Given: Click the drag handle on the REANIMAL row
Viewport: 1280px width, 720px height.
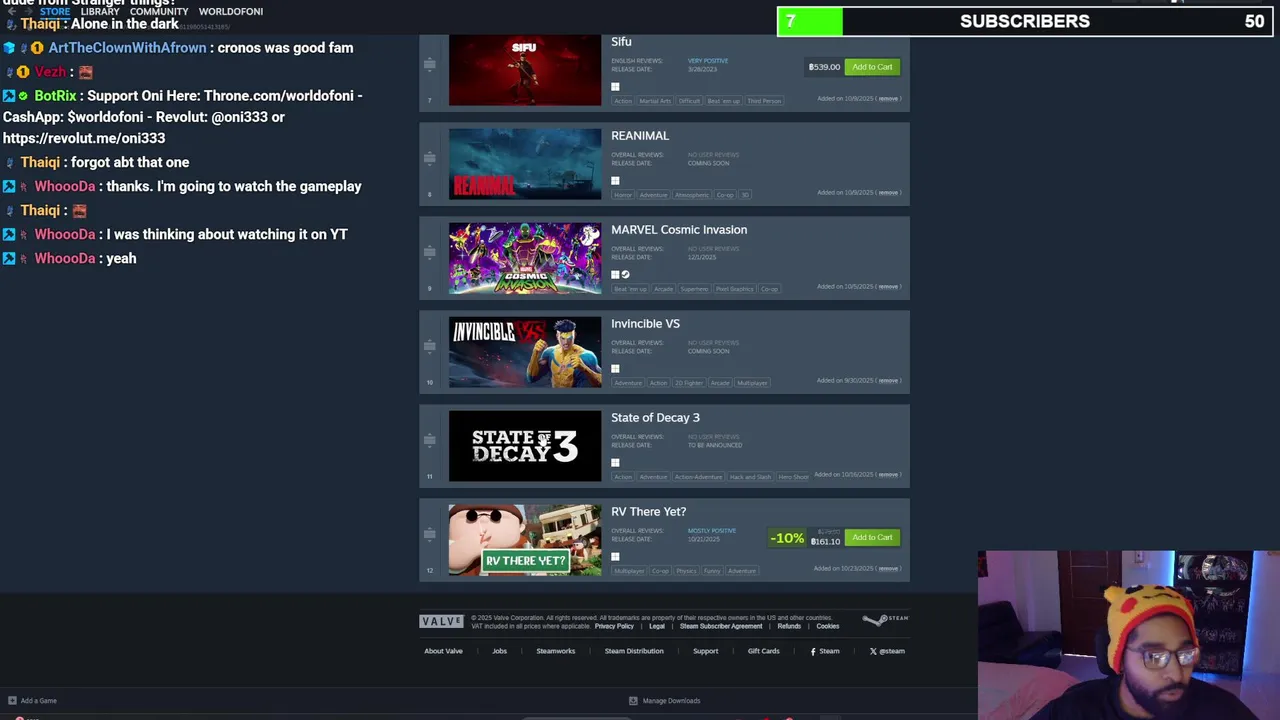Looking at the screenshot, I should click(429, 158).
